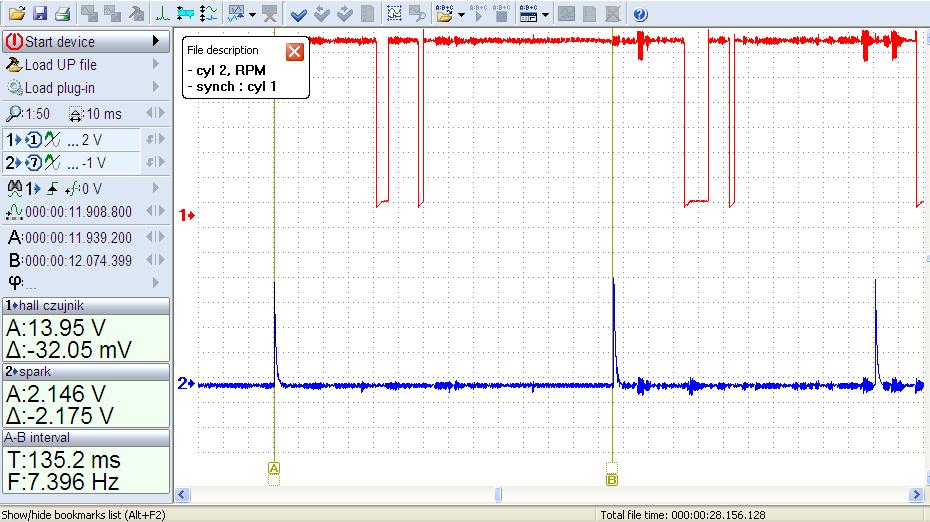930x522 pixels.
Task: Click the binoculars trigger search icon
Action: click(x=14, y=189)
